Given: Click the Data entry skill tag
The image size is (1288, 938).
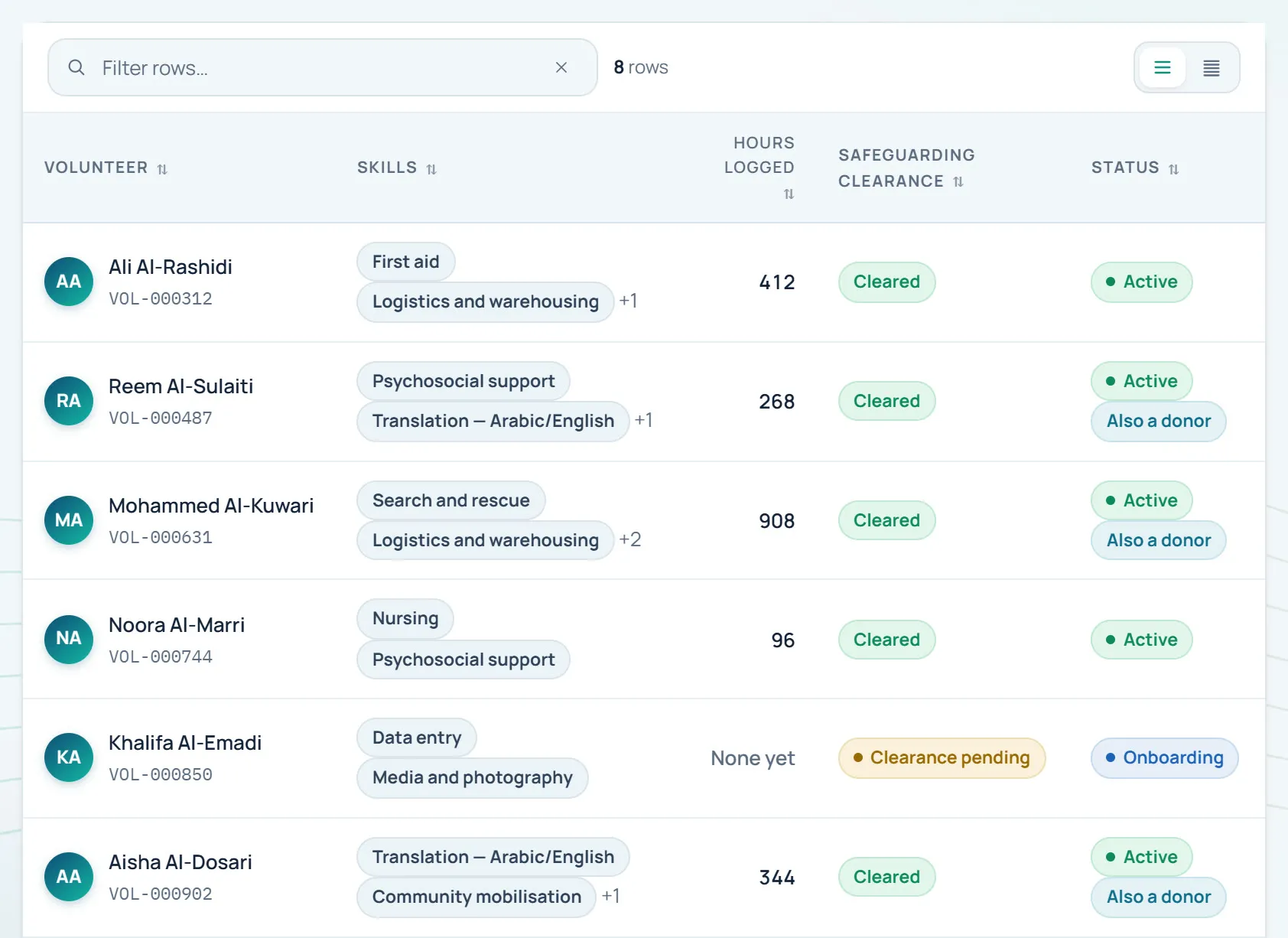Looking at the screenshot, I should (x=417, y=738).
